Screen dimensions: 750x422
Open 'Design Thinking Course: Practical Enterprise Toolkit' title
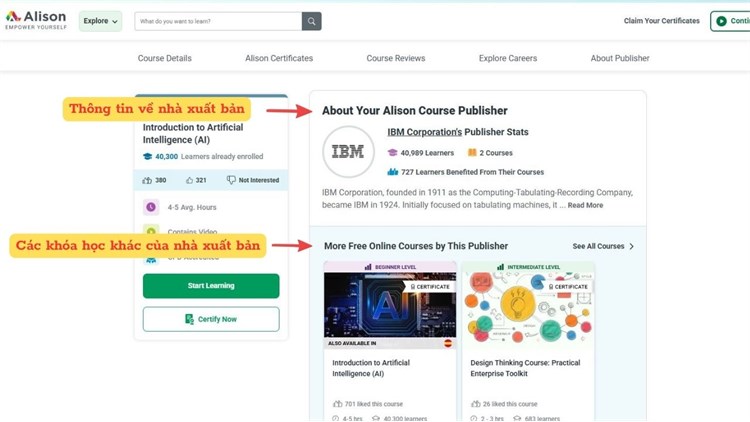click(525, 368)
